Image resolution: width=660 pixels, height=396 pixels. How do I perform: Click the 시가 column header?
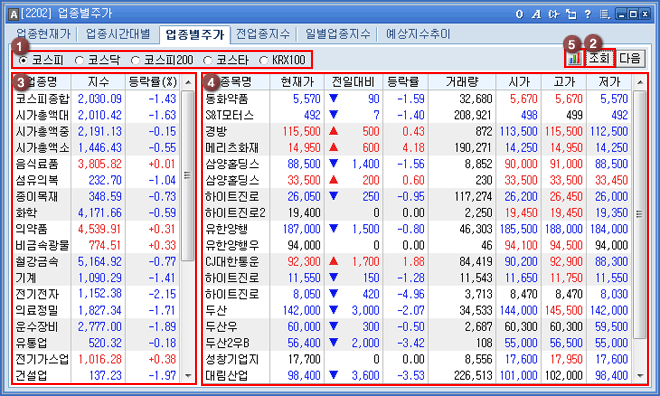coord(519,82)
